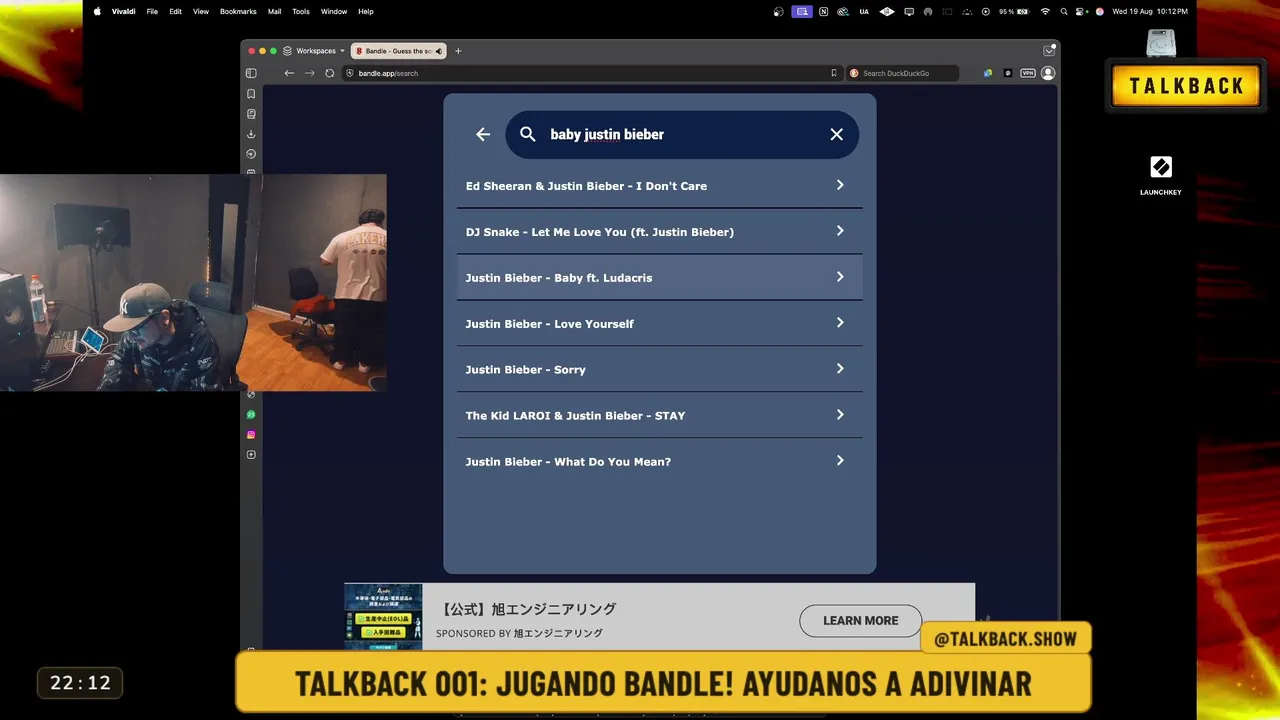This screenshot has height=720, width=1280.
Task: Click the AirPlay display icon in the menu bar
Action: 909,12
